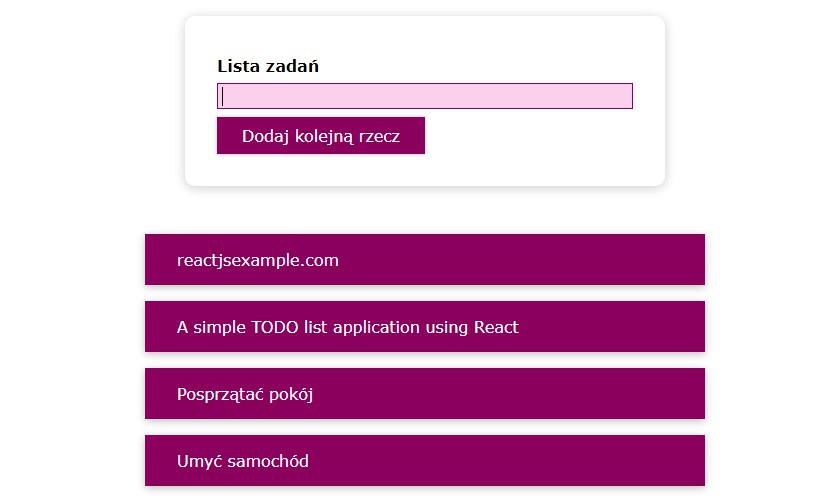Place cursor in the new task field
828x500 pixels.
click(424, 96)
